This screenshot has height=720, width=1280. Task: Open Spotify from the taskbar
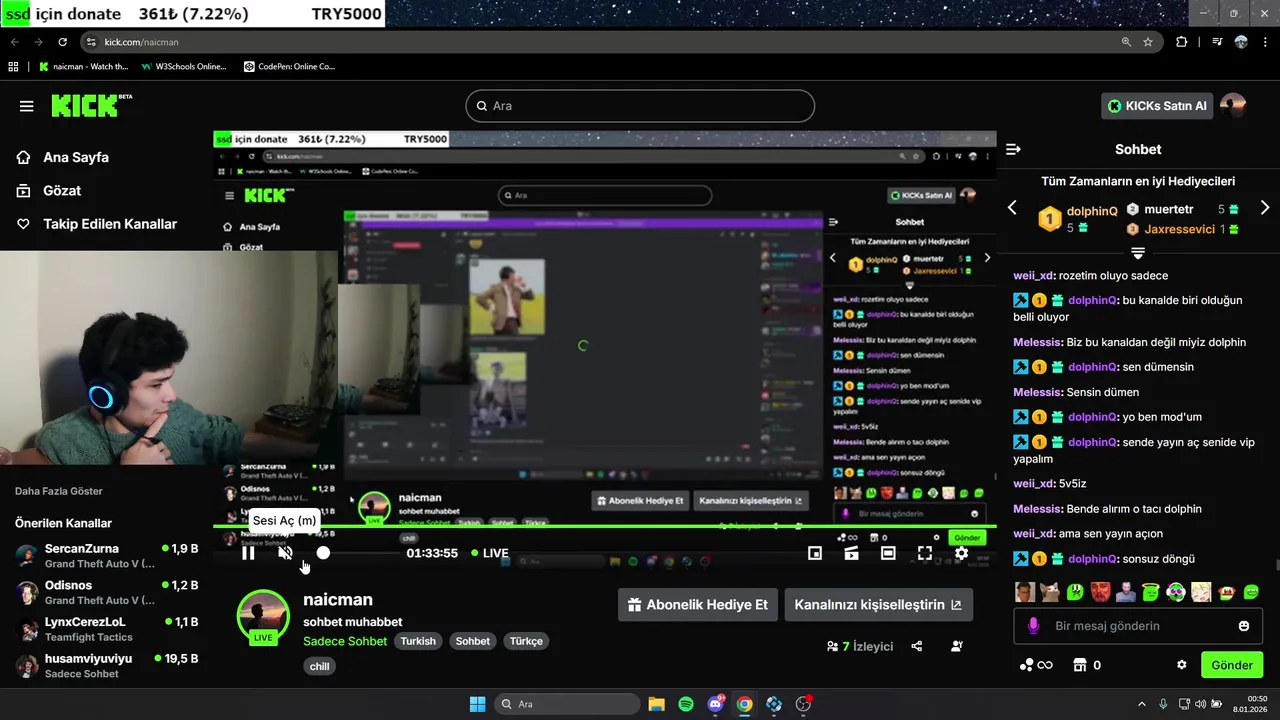tap(686, 704)
